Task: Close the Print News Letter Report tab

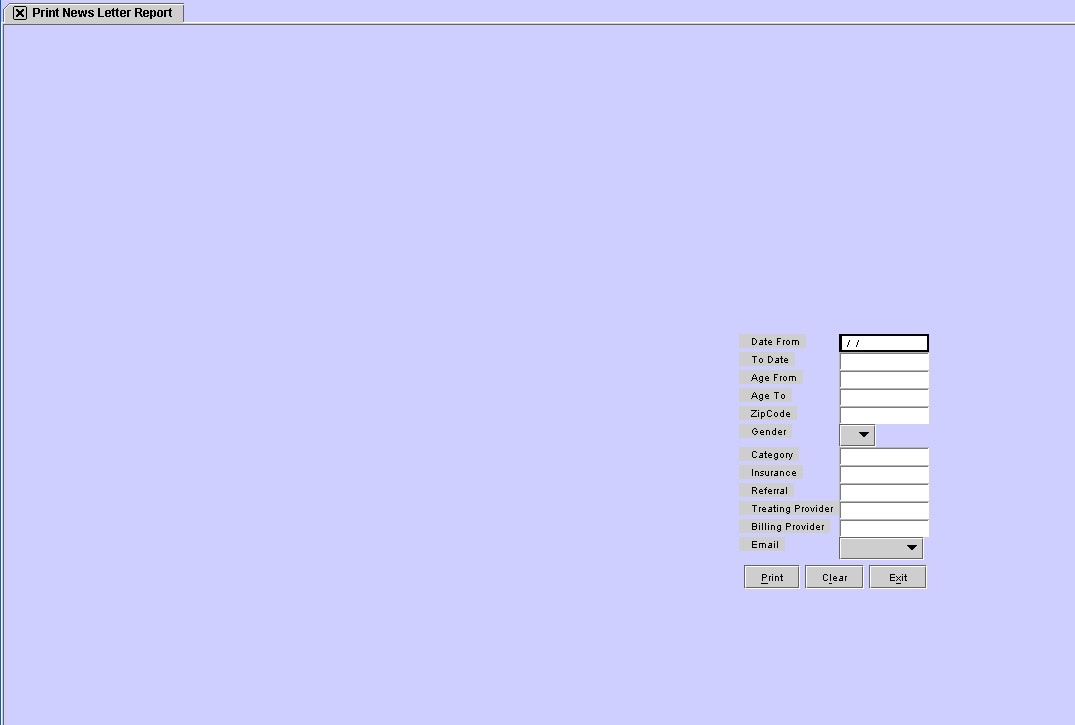Action: tap(20, 13)
